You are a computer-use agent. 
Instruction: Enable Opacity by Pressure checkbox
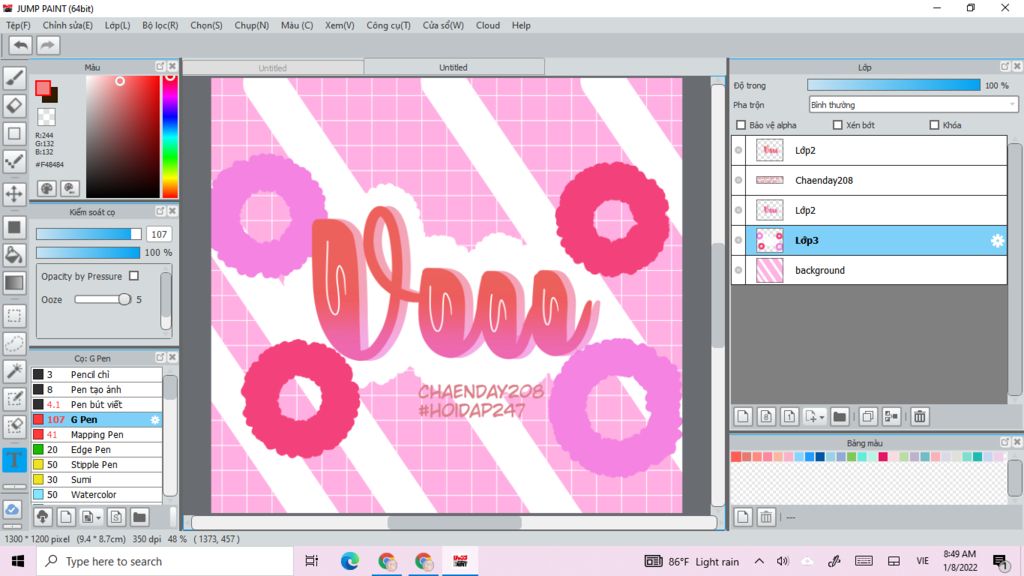[x=134, y=276]
